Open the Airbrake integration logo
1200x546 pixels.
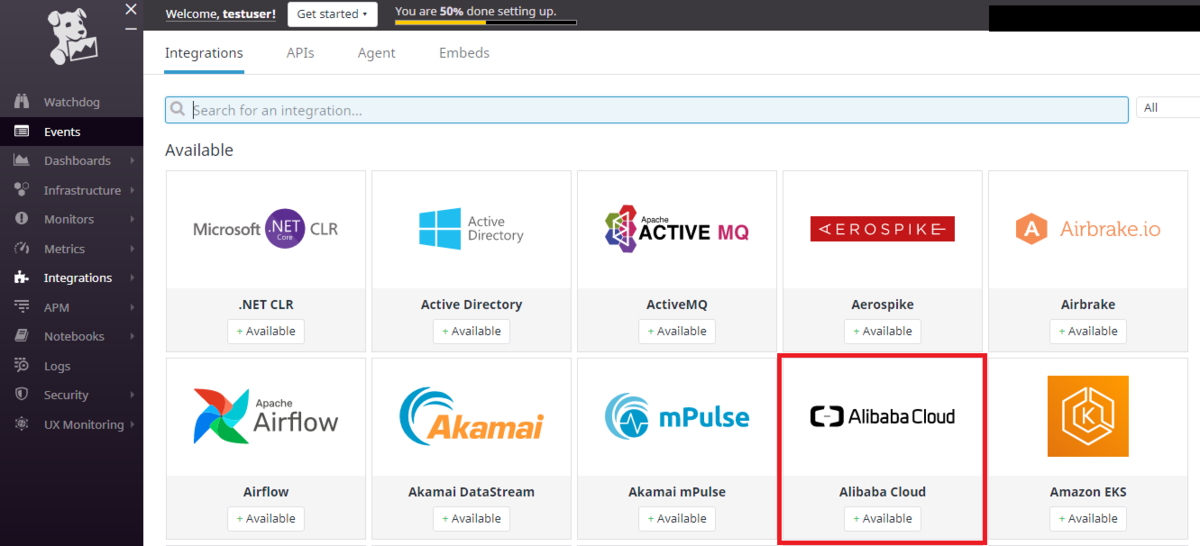pos(1088,229)
